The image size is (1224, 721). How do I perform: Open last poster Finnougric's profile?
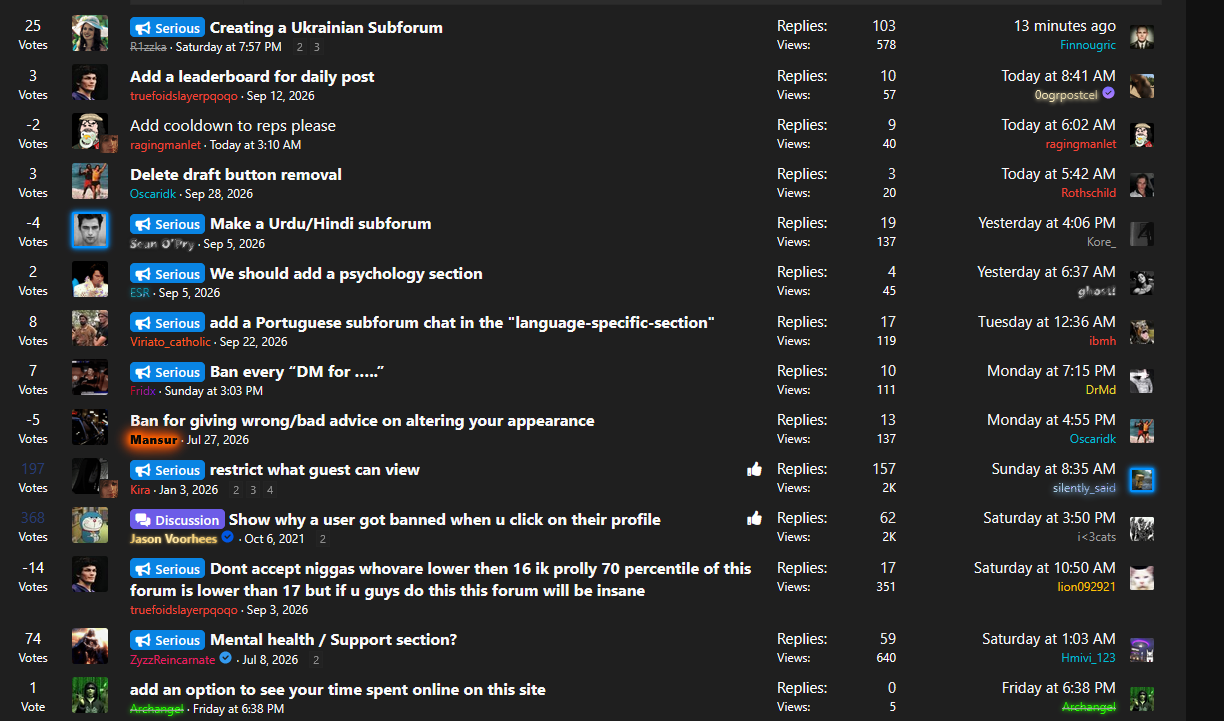click(1088, 45)
